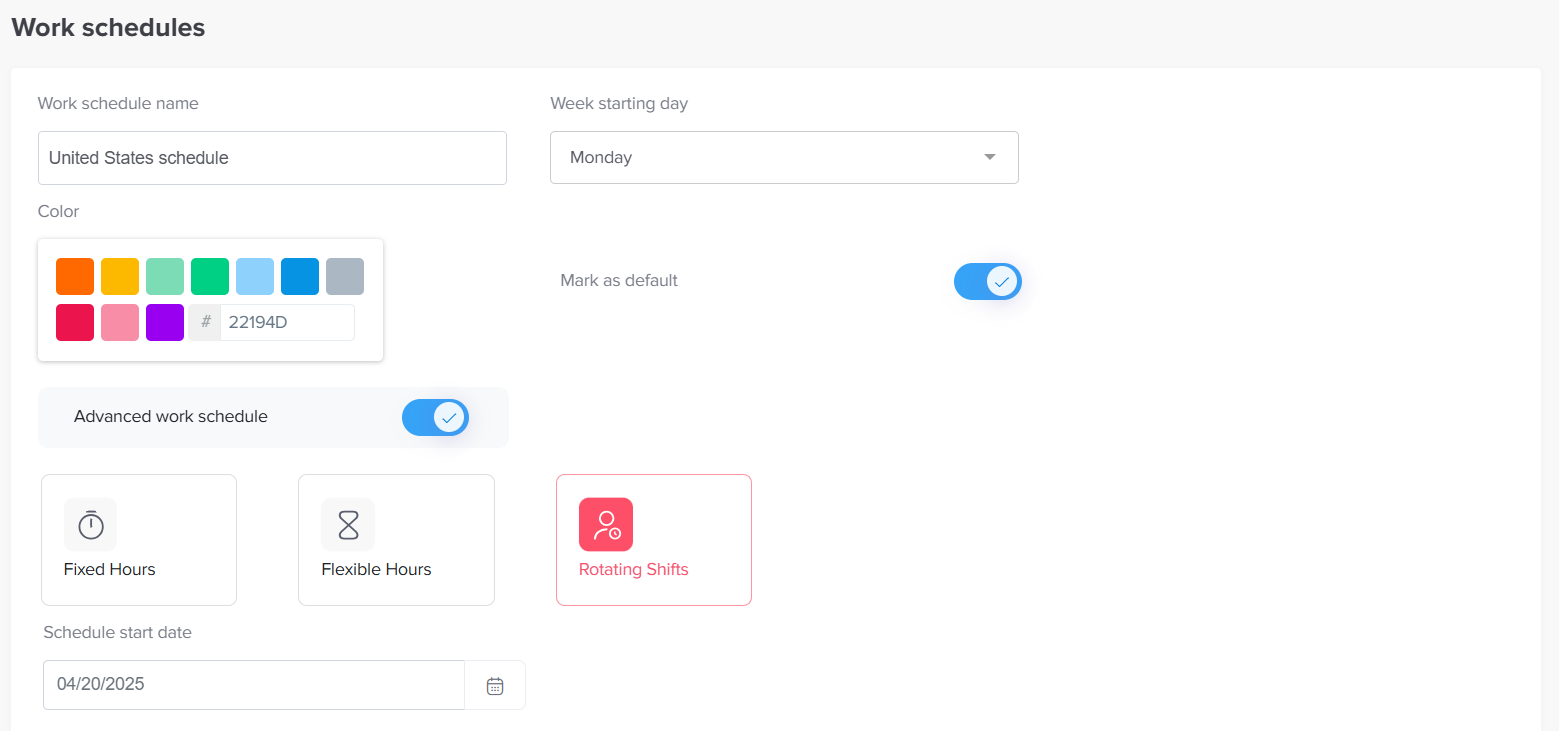The width and height of the screenshot is (1559, 731).
Task: Open the calendar date picker icon
Action: [495, 686]
